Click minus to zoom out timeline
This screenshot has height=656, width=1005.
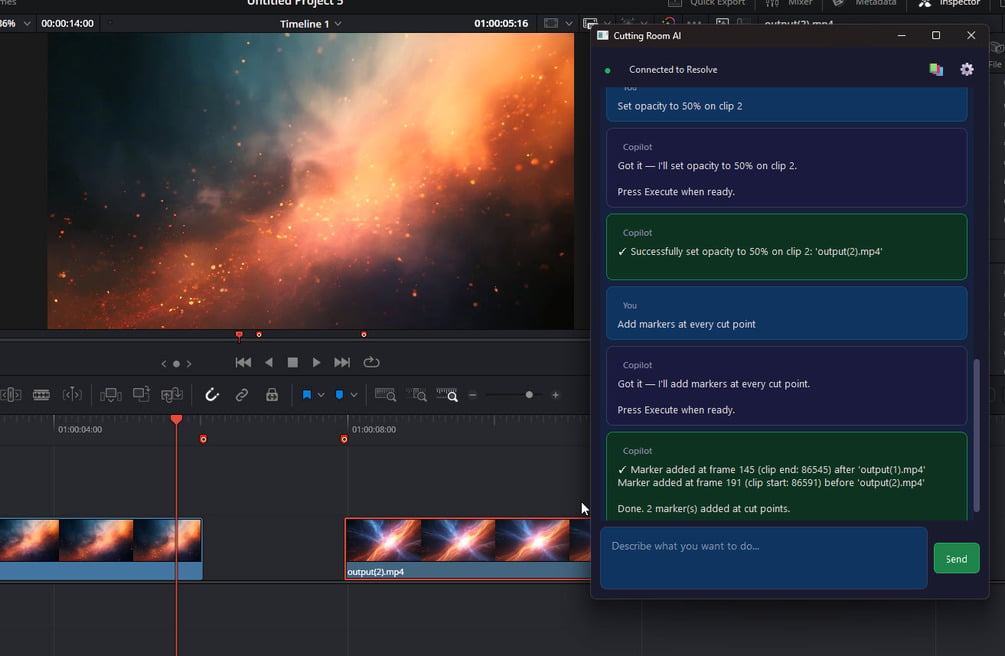(x=472, y=395)
